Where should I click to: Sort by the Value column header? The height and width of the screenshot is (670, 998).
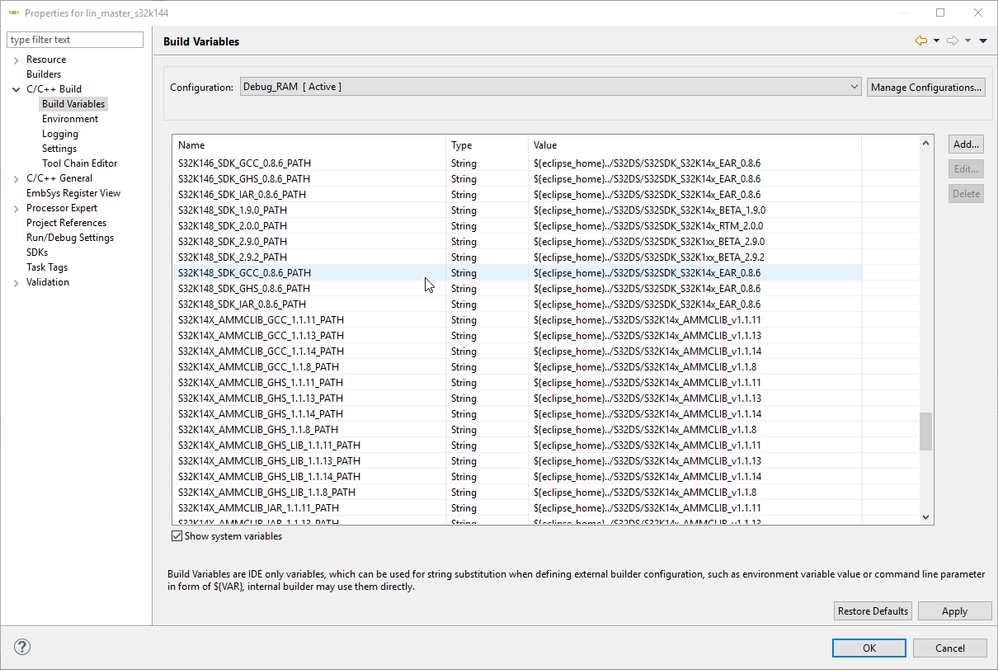(694, 145)
